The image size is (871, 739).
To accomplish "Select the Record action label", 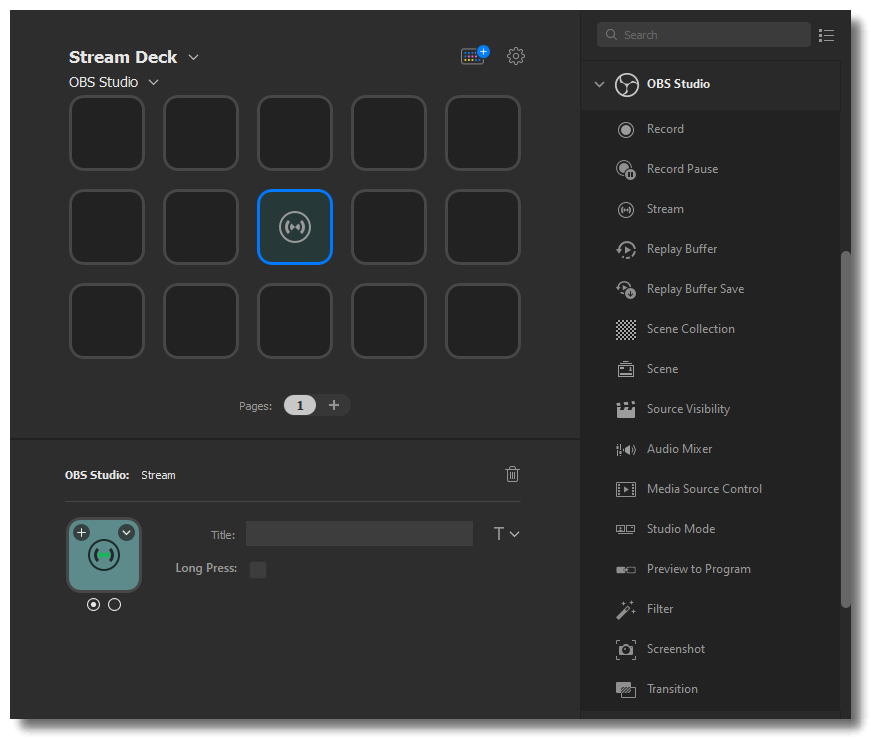I will coord(665,129).
